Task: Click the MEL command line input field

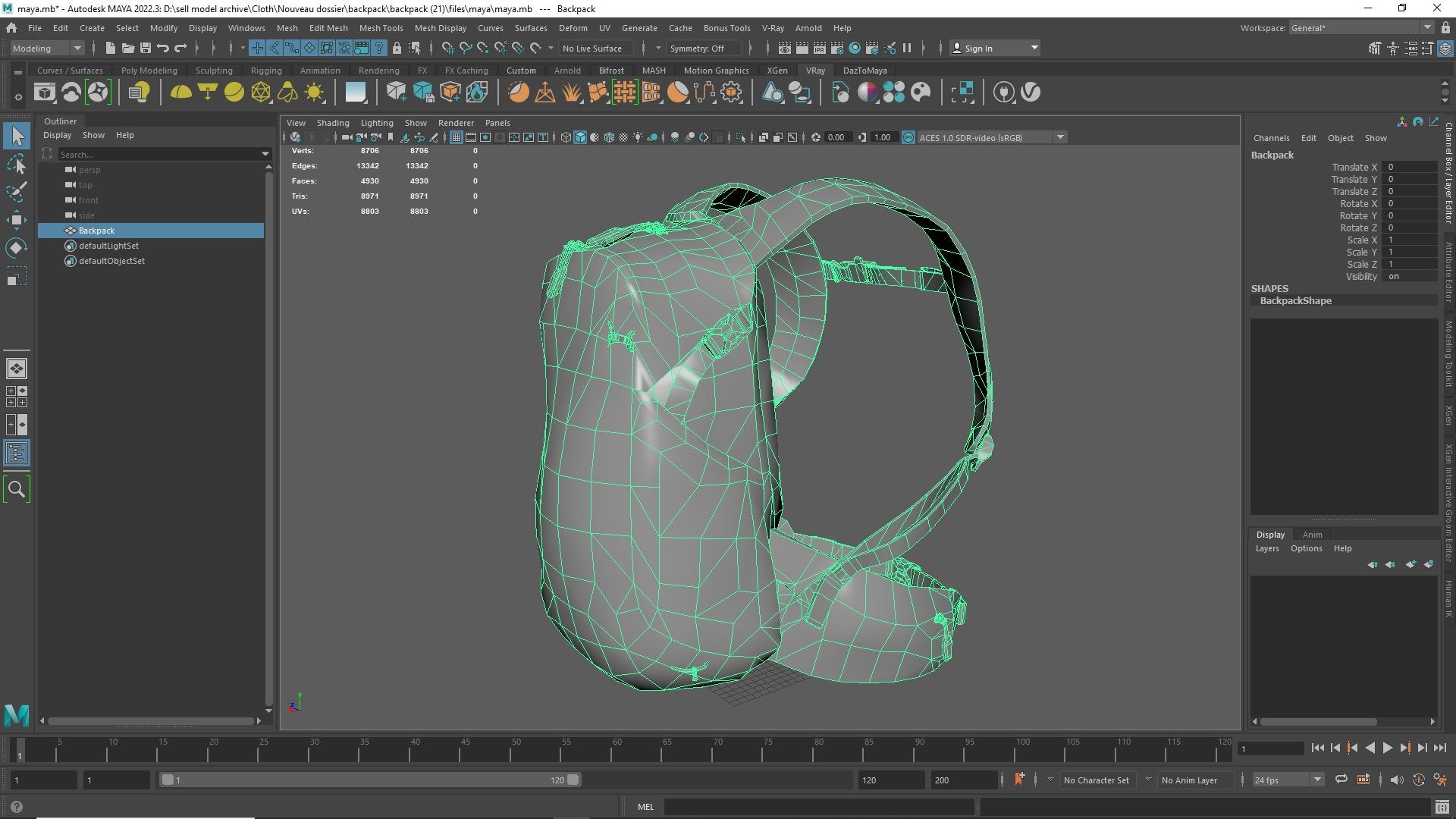Action: [x=819, y=807]
